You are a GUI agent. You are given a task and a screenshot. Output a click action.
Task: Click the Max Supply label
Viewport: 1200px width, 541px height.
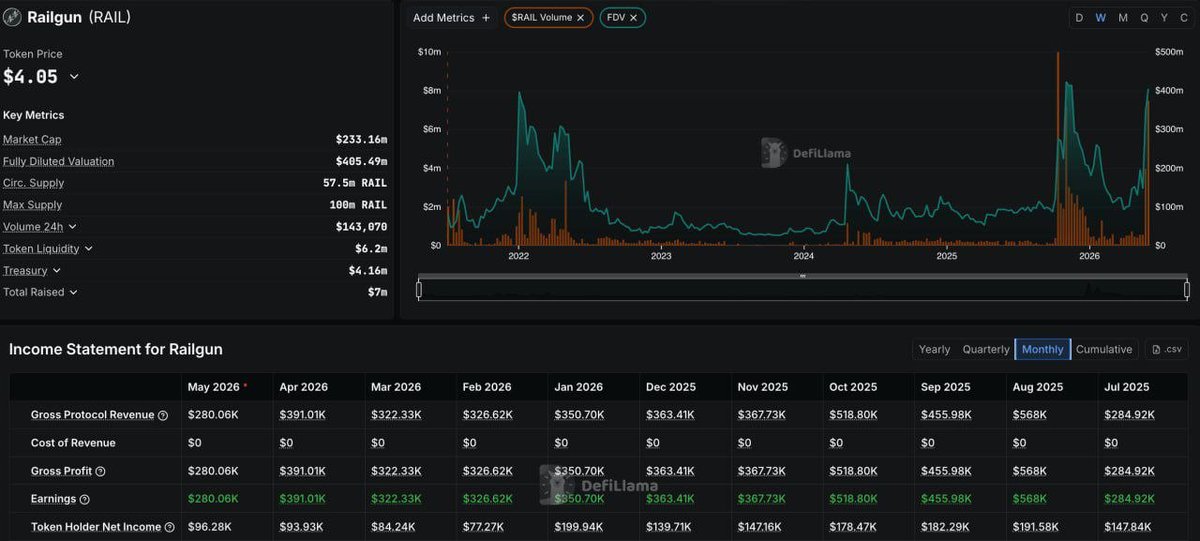pyautogui.click(x=33, y=205)
